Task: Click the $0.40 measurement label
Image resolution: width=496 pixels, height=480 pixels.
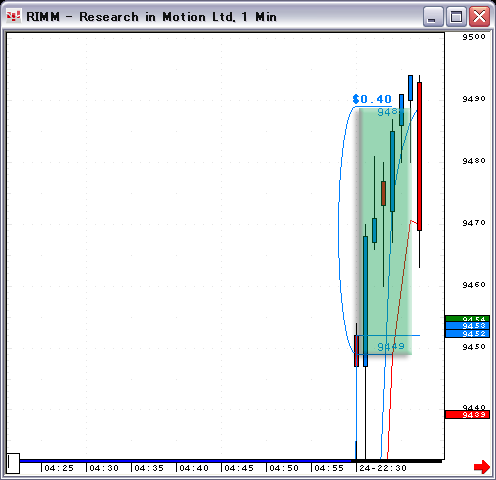Action: (x=372, y=99)
